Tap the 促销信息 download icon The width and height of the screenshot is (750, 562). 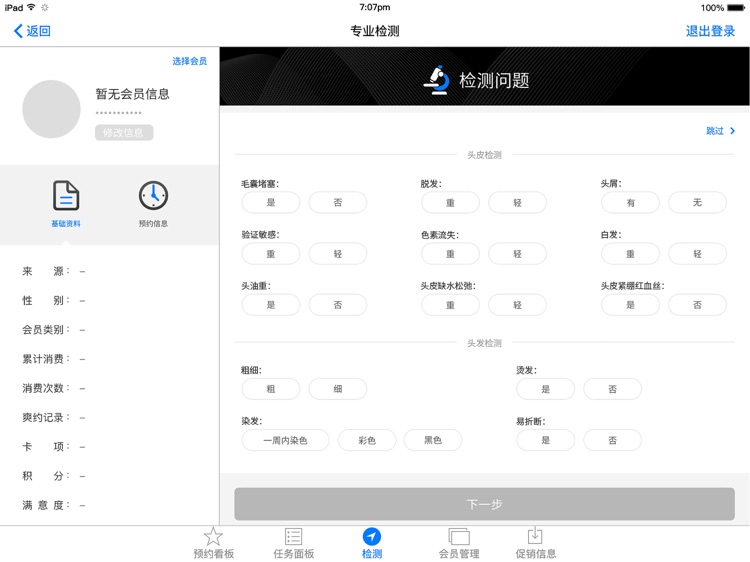click(x=535, y=536)
